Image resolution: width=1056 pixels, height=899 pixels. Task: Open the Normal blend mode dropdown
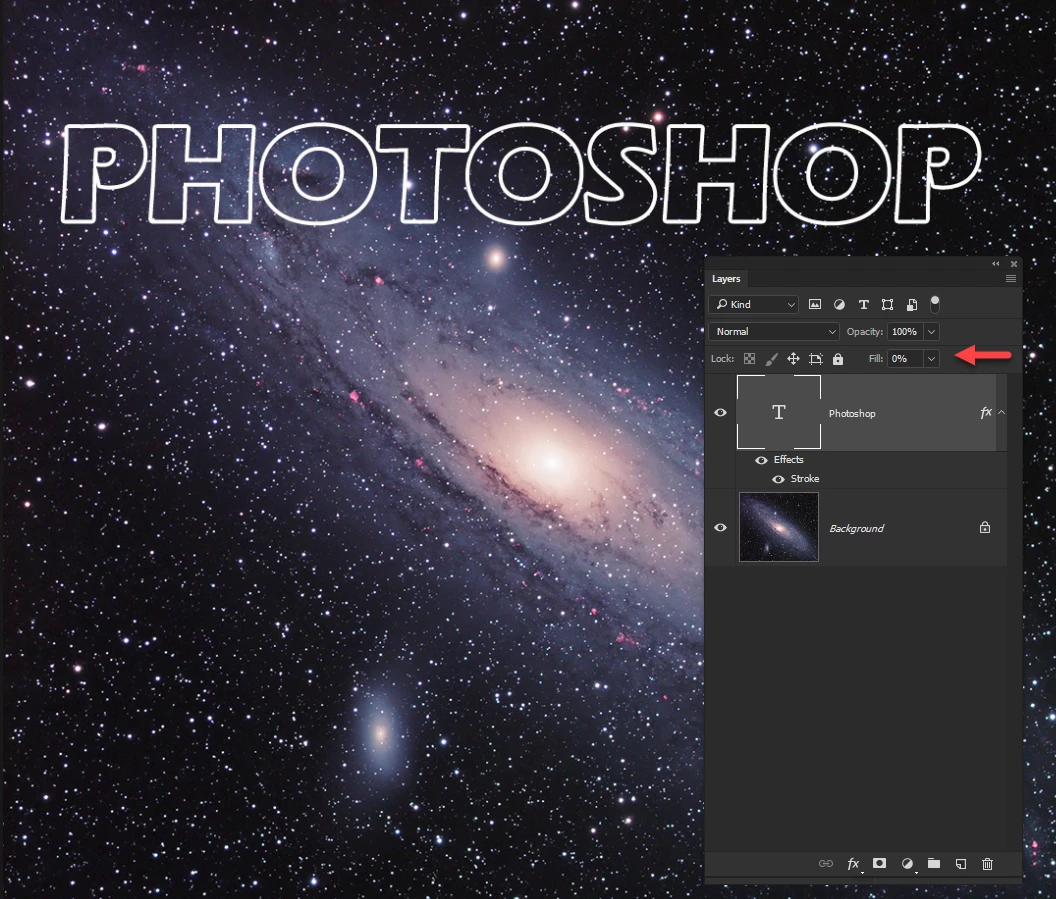tap(774, 331)
